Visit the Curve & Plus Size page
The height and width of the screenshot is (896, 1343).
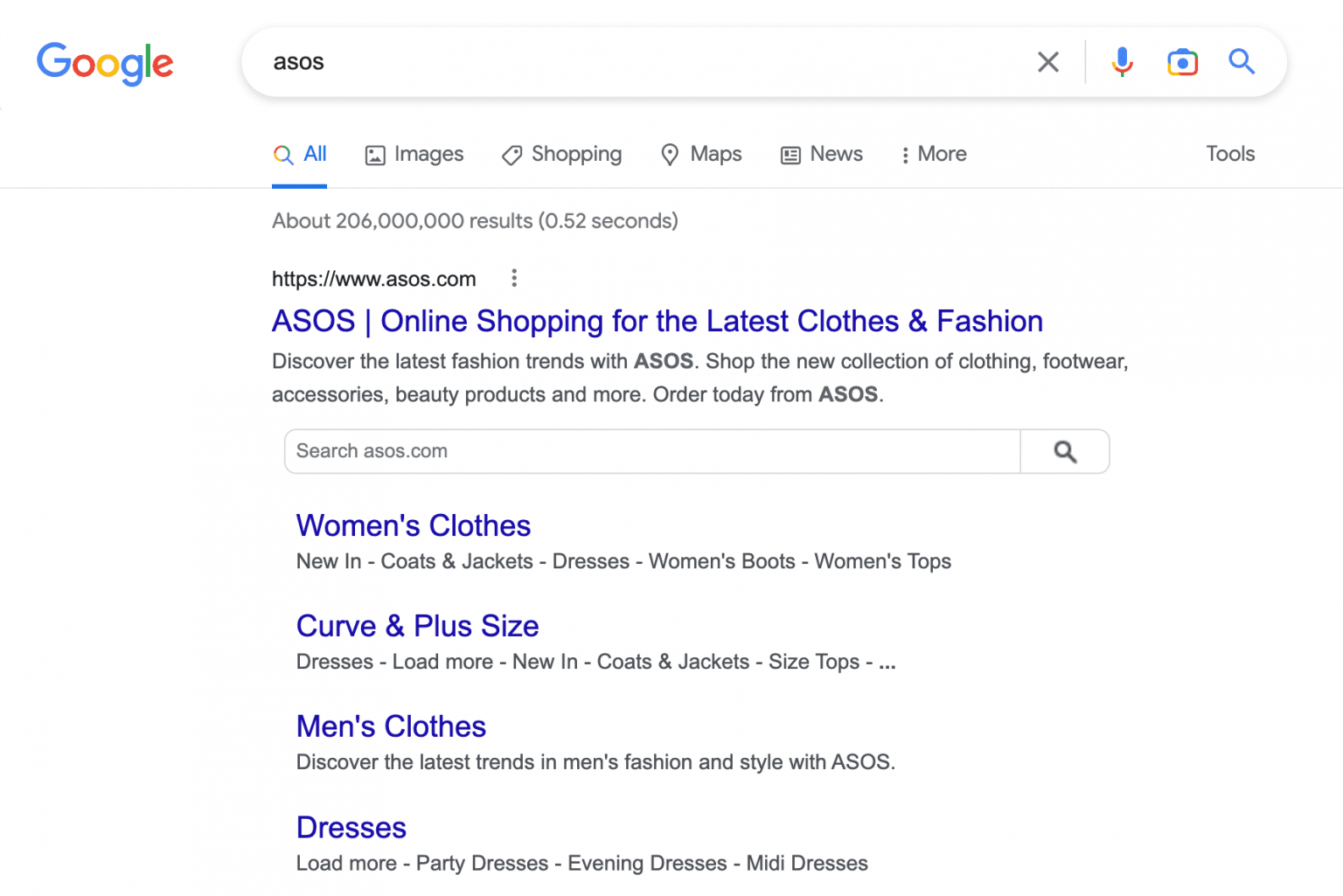coord(417,626)
